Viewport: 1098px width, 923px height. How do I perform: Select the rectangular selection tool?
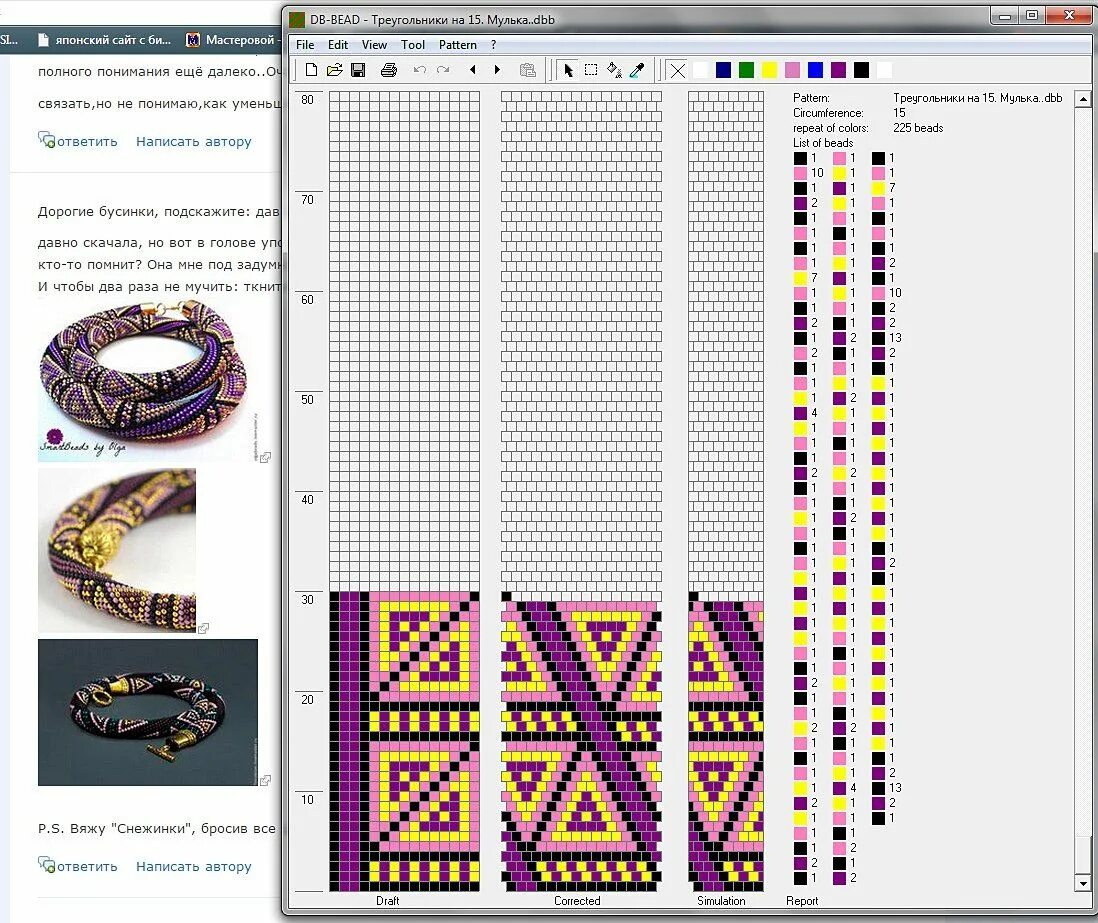pos(591,70)
